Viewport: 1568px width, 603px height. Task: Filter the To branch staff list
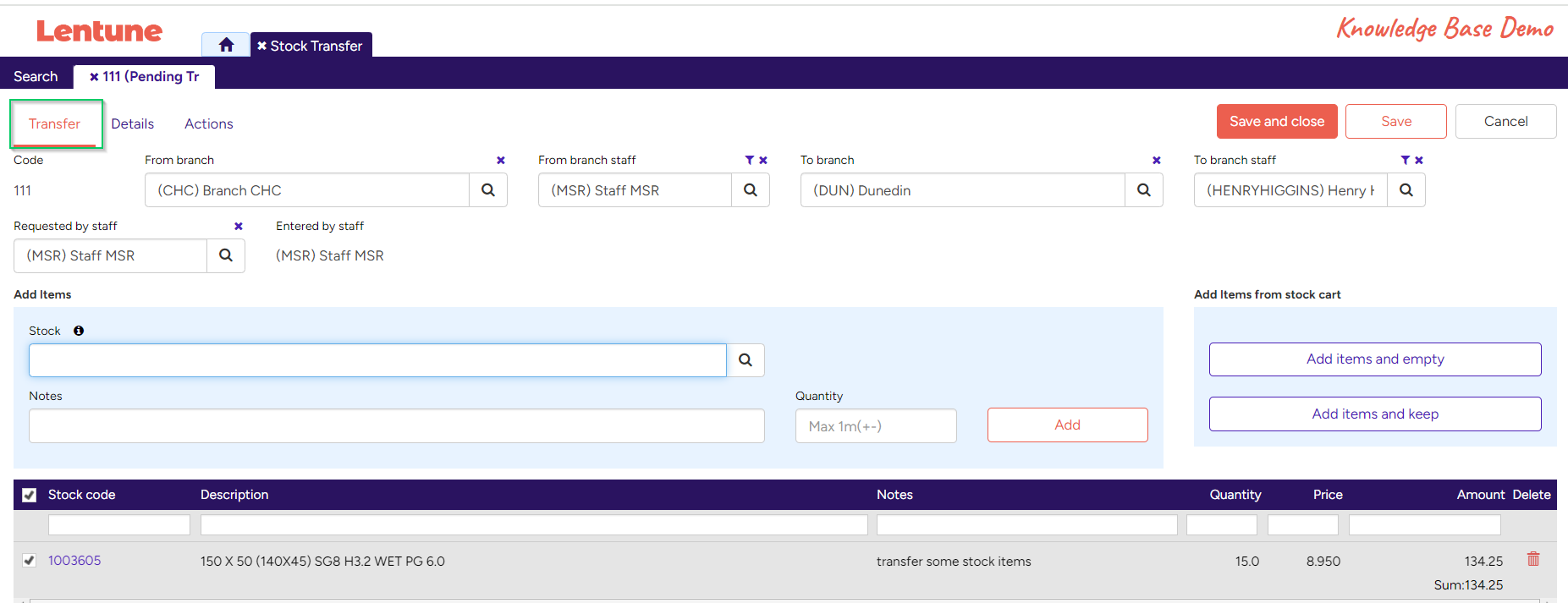(1405, 160)
